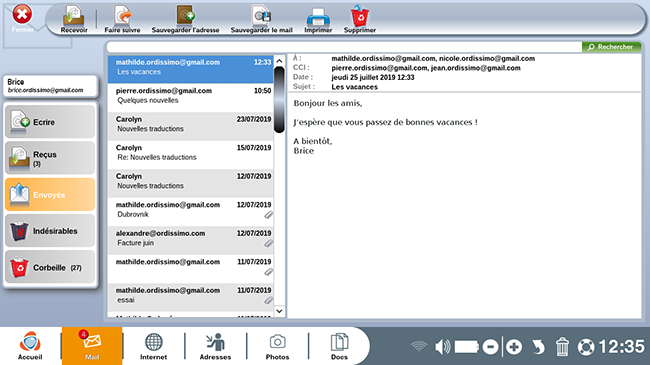Open Carolyn's 12/07/2019 Nouvelles traductions email
Screen dimensions: 650x365
pyautogui.click(x=191, y=183)
